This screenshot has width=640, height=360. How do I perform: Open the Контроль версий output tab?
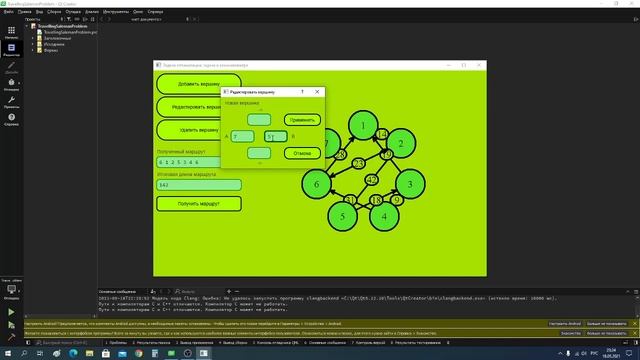[x=368, y=343]
